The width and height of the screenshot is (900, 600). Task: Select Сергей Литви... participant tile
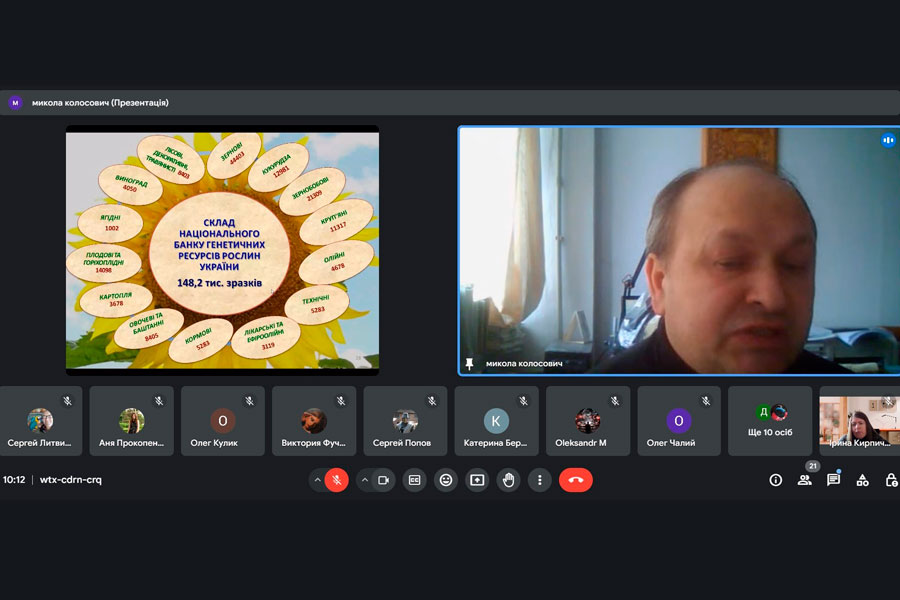(40, 421)
